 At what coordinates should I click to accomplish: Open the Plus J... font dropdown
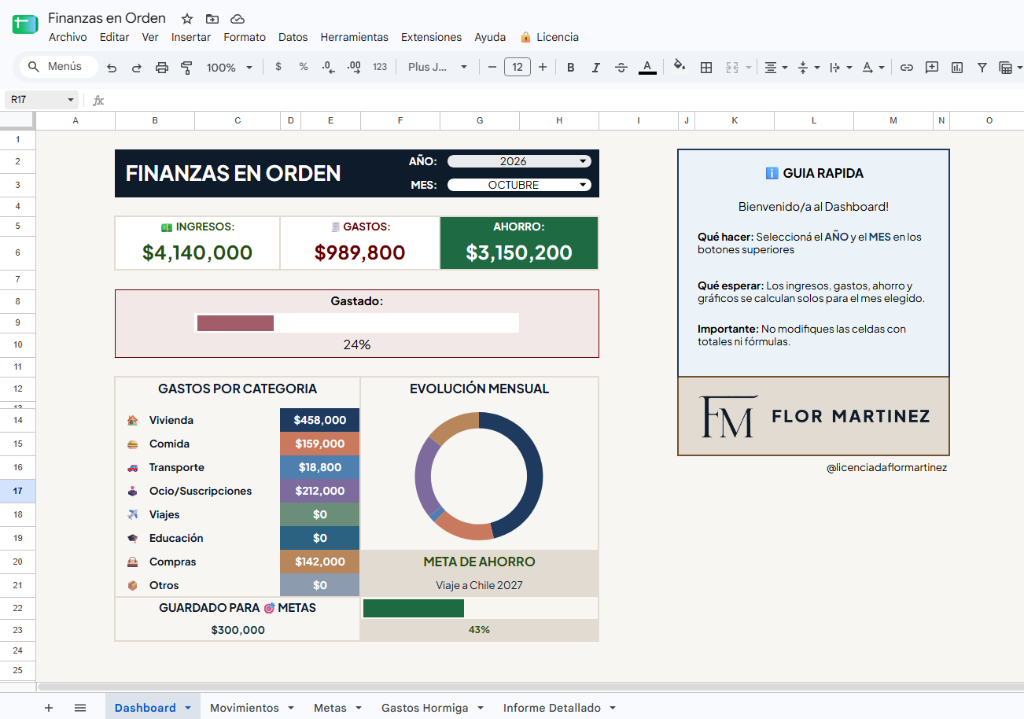click(438, 67)
